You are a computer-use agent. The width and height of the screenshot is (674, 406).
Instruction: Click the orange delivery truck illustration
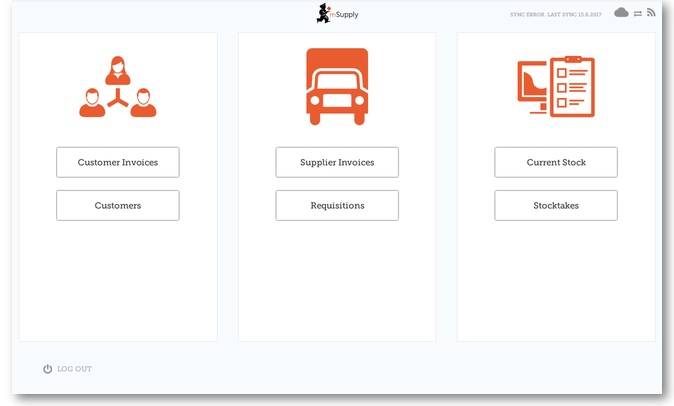pos(337,87)
